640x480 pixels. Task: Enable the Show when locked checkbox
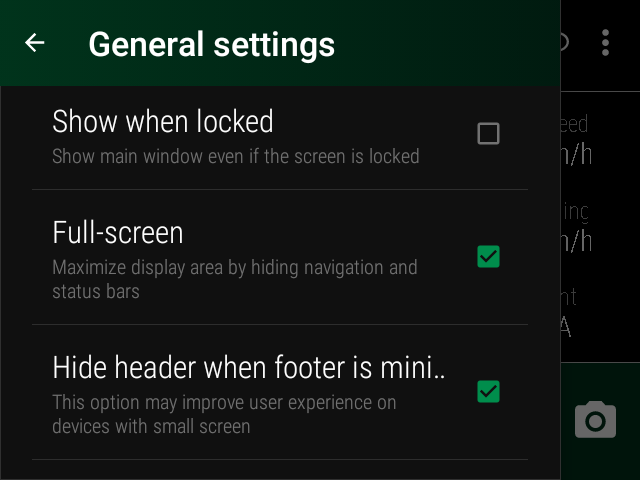click(488, 133)
